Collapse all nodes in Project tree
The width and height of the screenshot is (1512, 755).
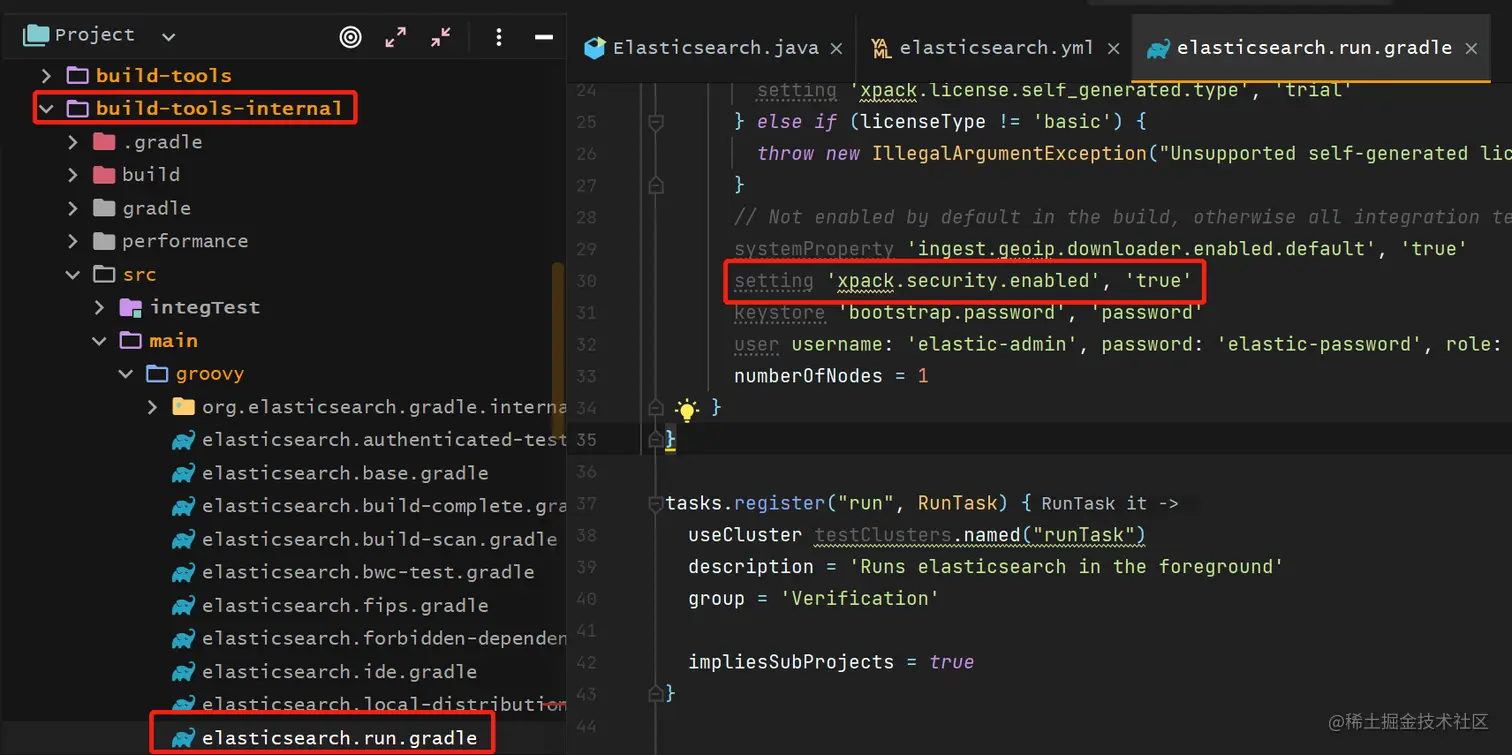[441, 37]
